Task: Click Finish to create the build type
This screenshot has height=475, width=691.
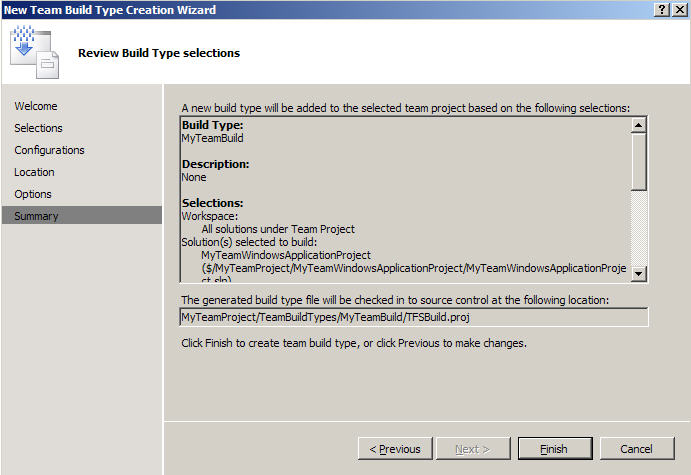Action: coord(555,449)
